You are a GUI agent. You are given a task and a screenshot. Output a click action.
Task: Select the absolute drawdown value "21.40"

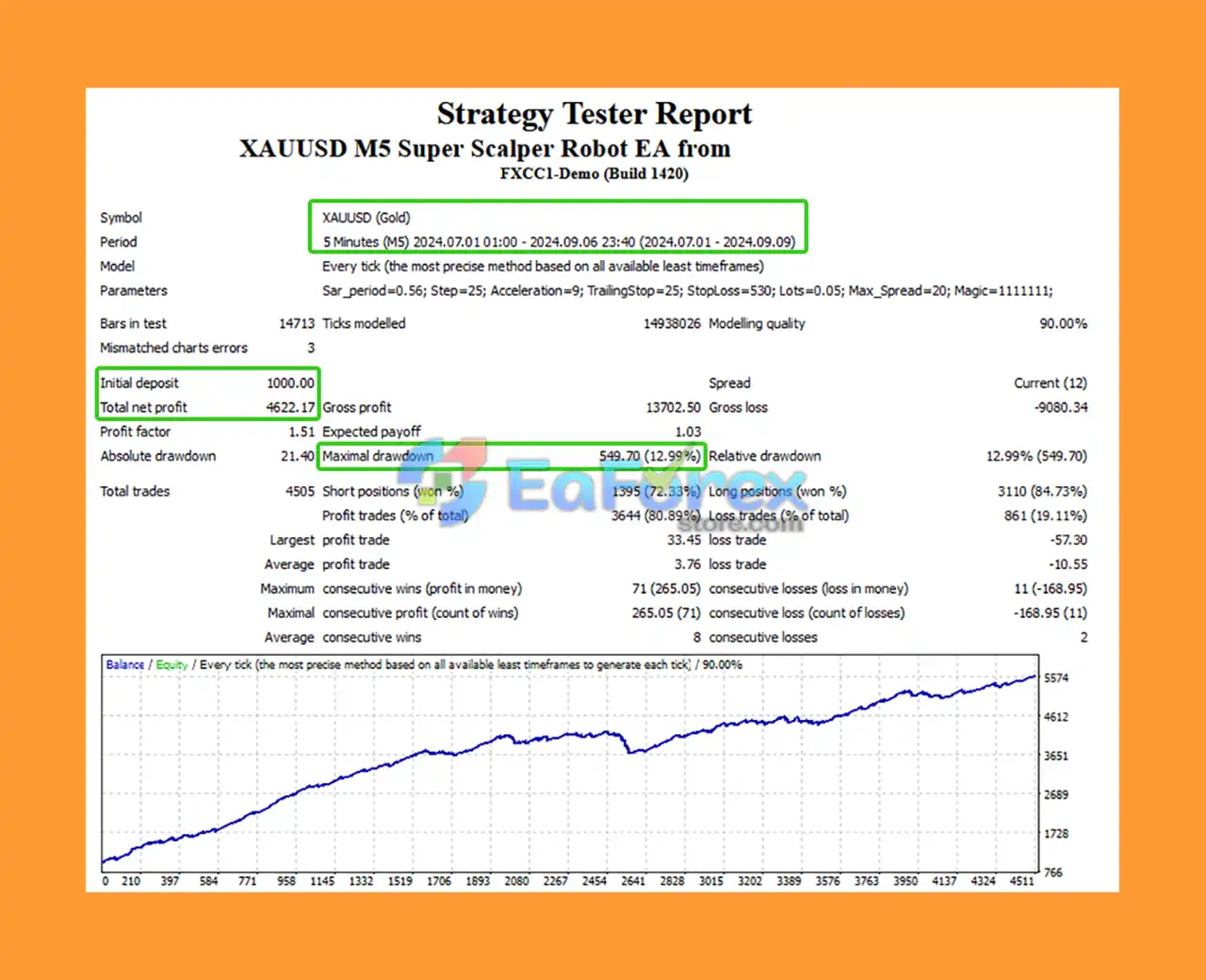(298, 456)
